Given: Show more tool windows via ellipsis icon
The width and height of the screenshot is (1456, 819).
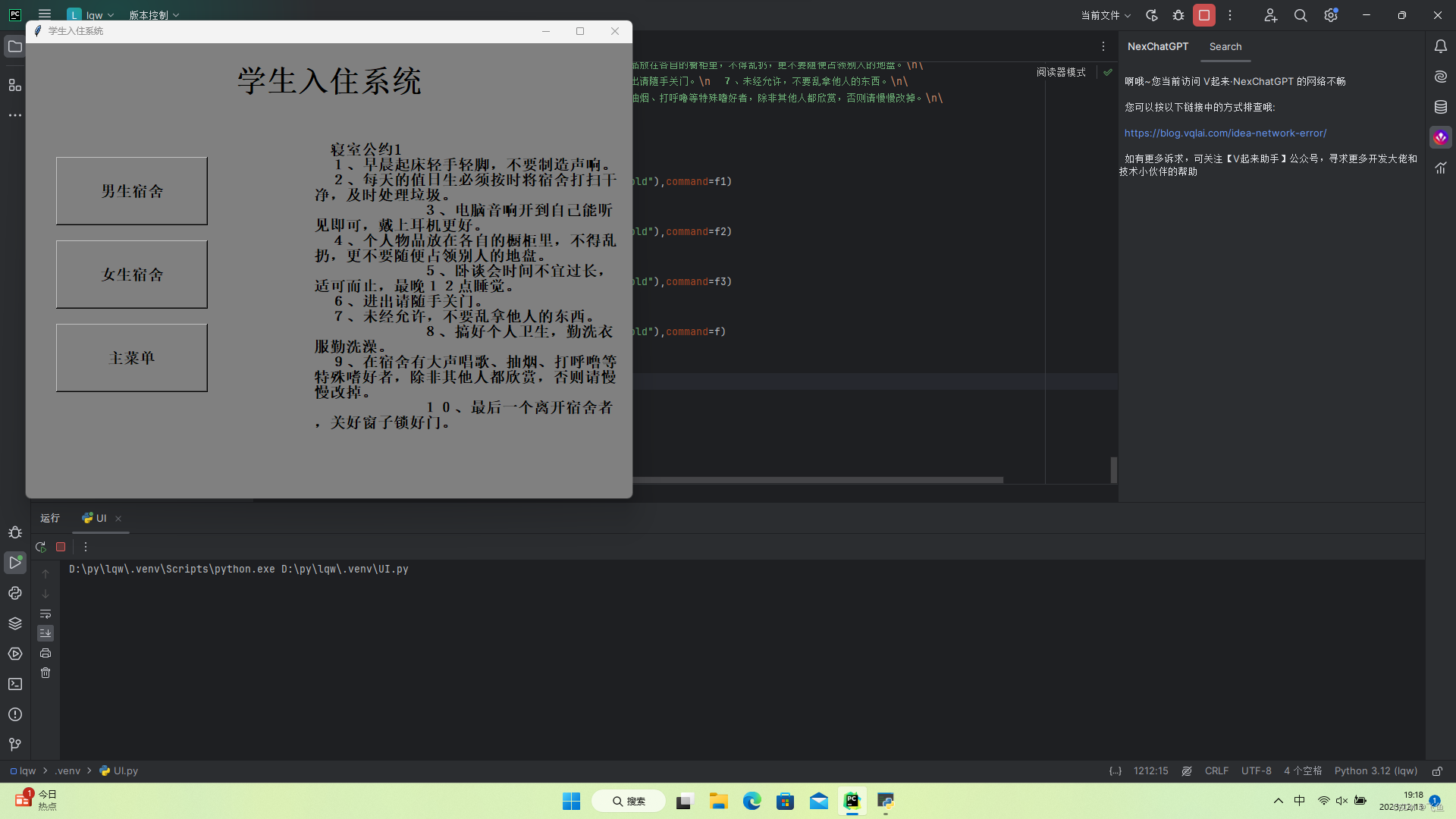Looking at the screenshot, I should (x=14, y=115).
